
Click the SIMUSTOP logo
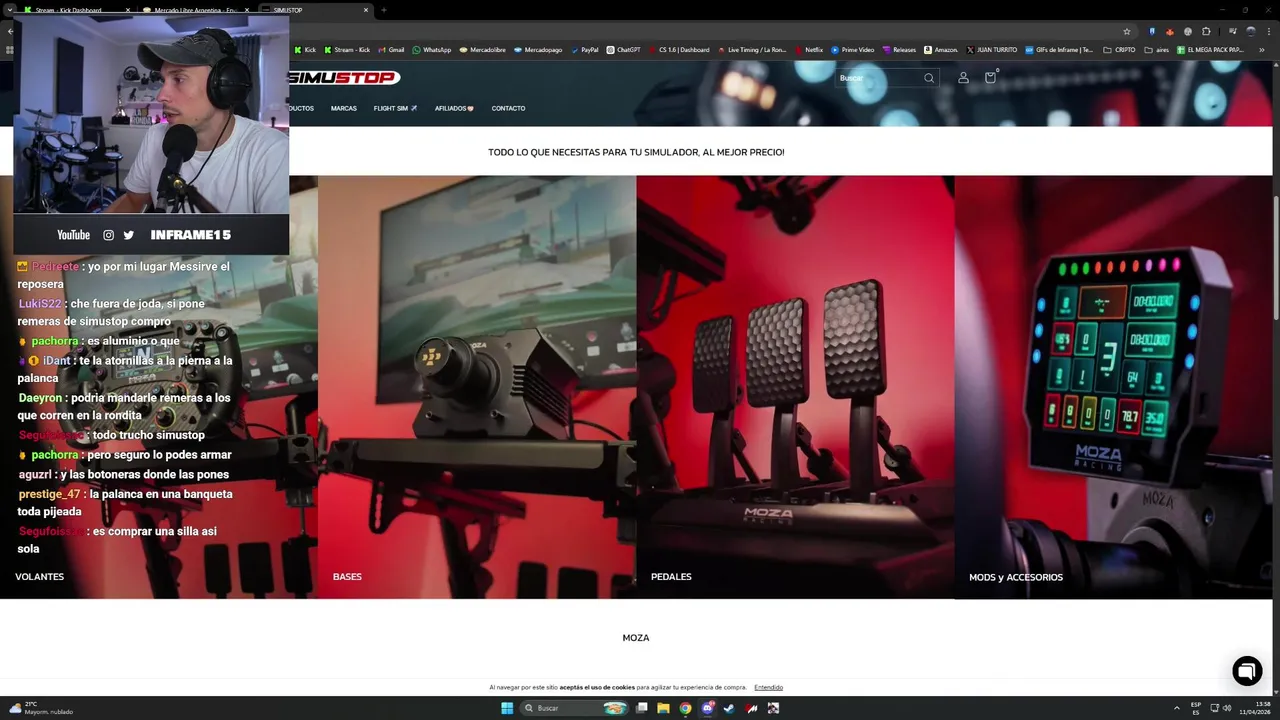344,78
